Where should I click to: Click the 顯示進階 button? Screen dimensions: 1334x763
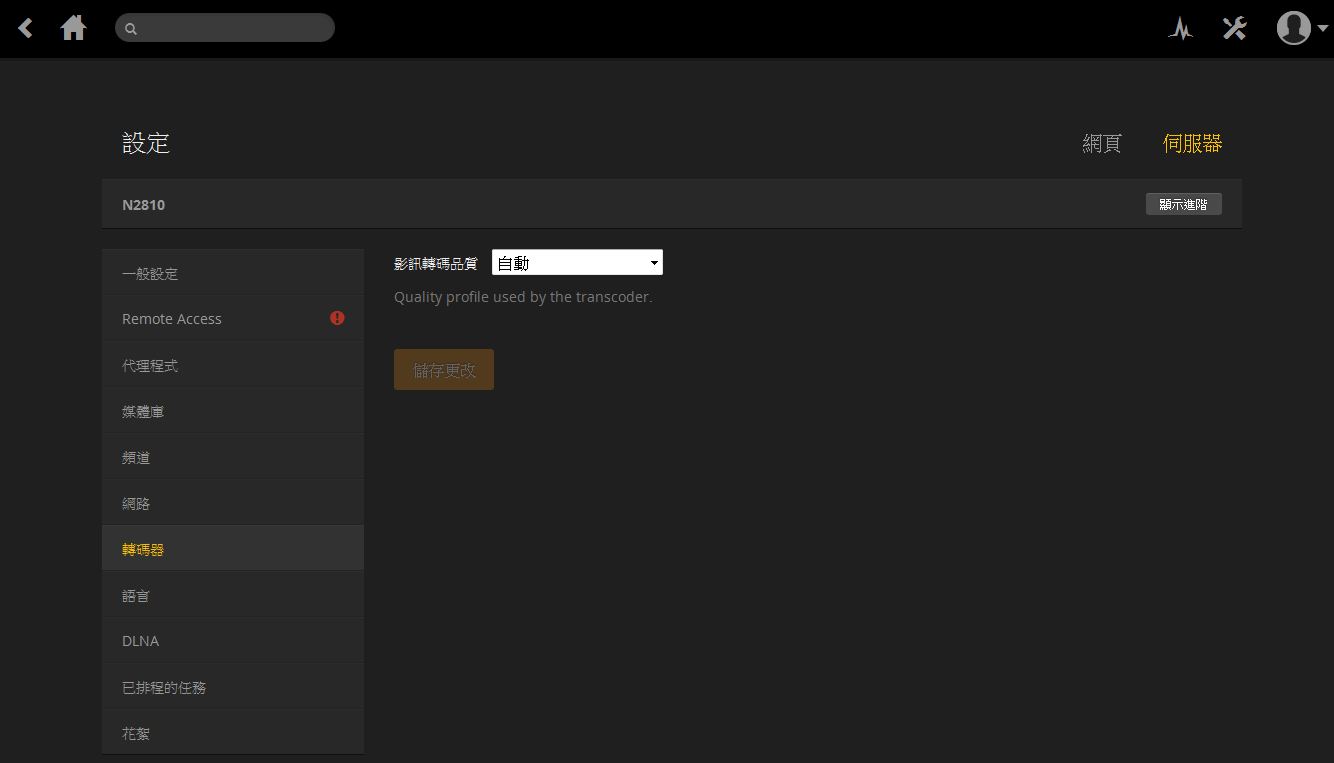[1183, 204]
